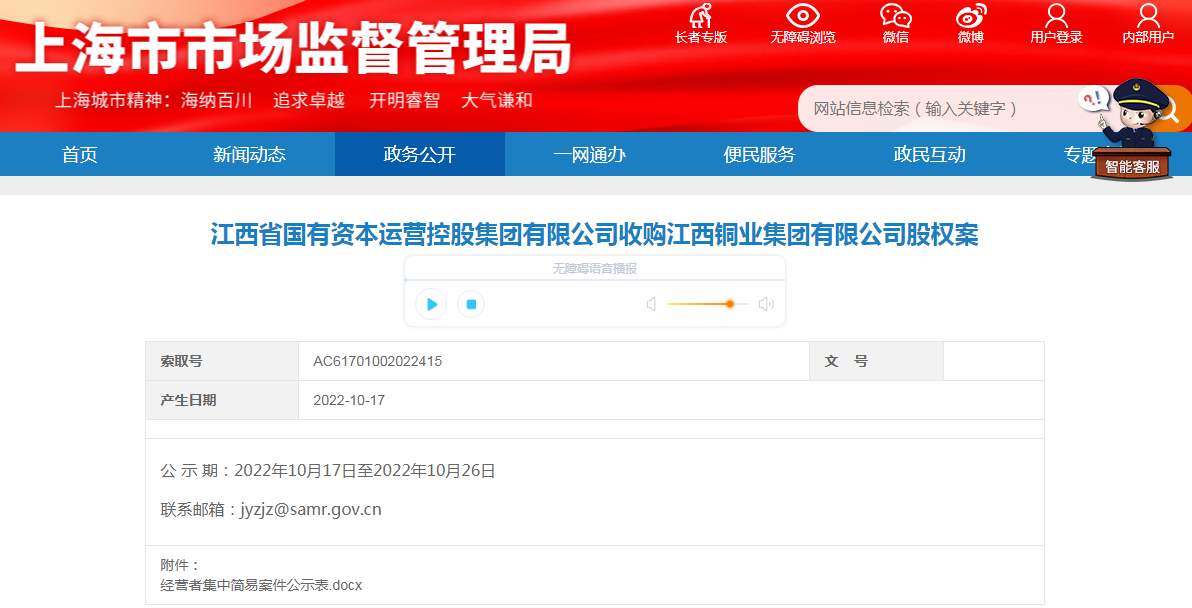Stop the voice broadcast playback
Viewport: 1192px width, 608px height.
[x=471, y=304]
